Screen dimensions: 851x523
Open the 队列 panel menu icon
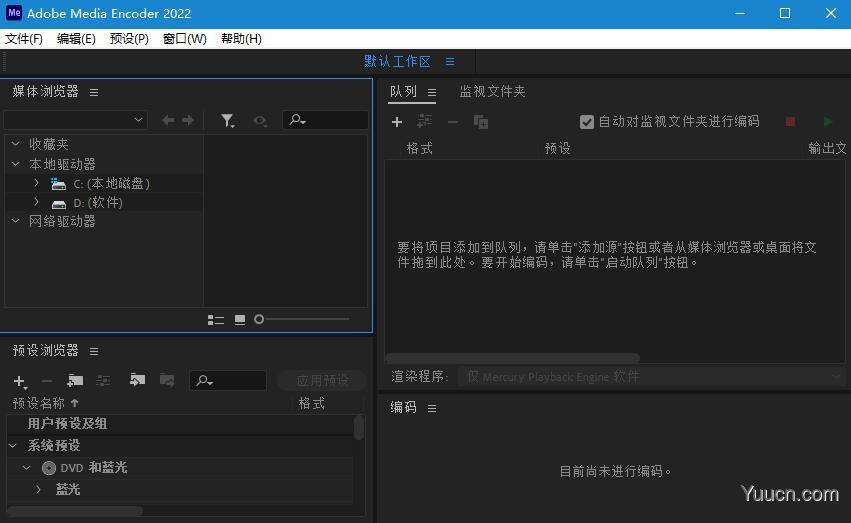click(x=432, y=93)
